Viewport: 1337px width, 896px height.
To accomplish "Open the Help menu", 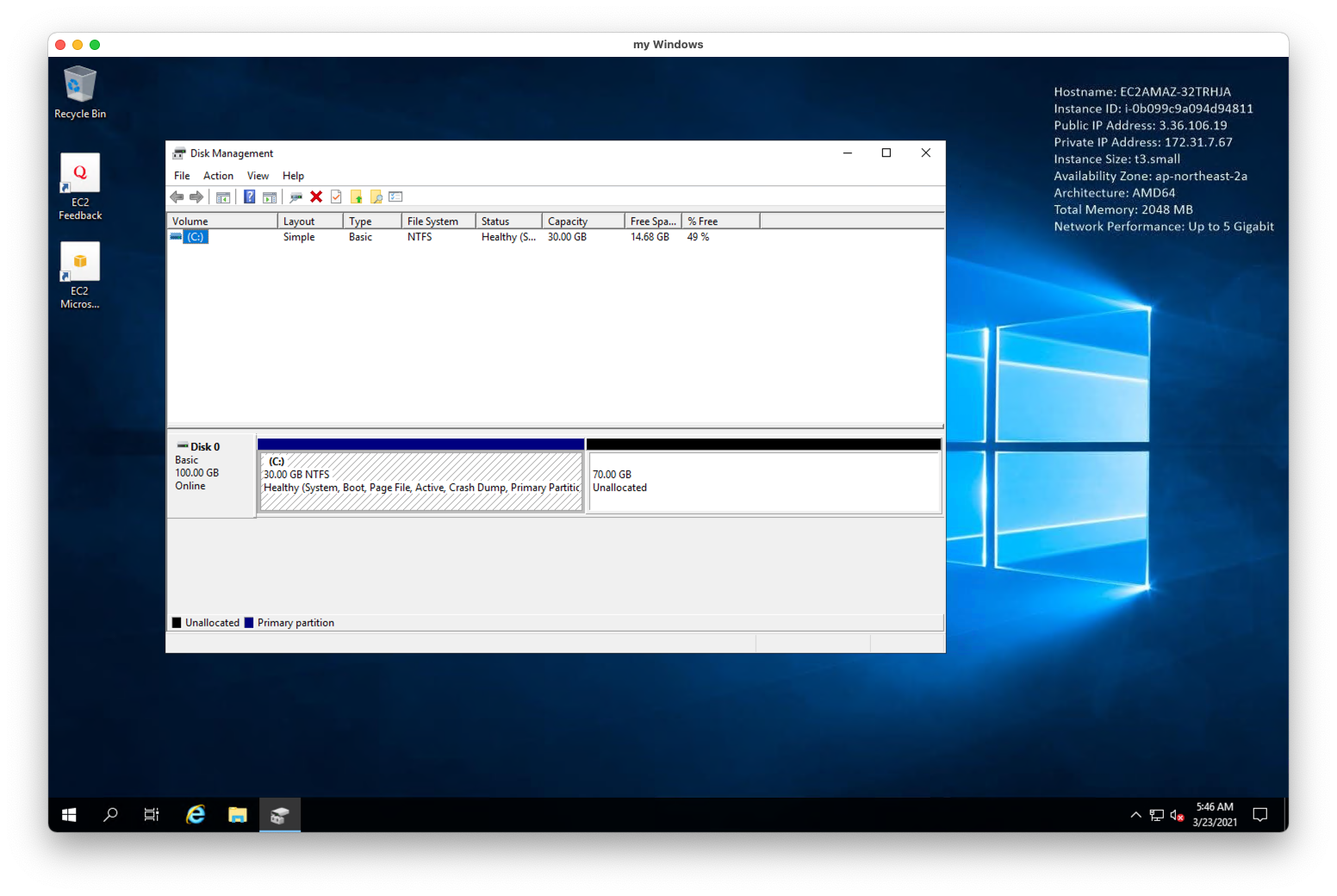I will (293, 176).
